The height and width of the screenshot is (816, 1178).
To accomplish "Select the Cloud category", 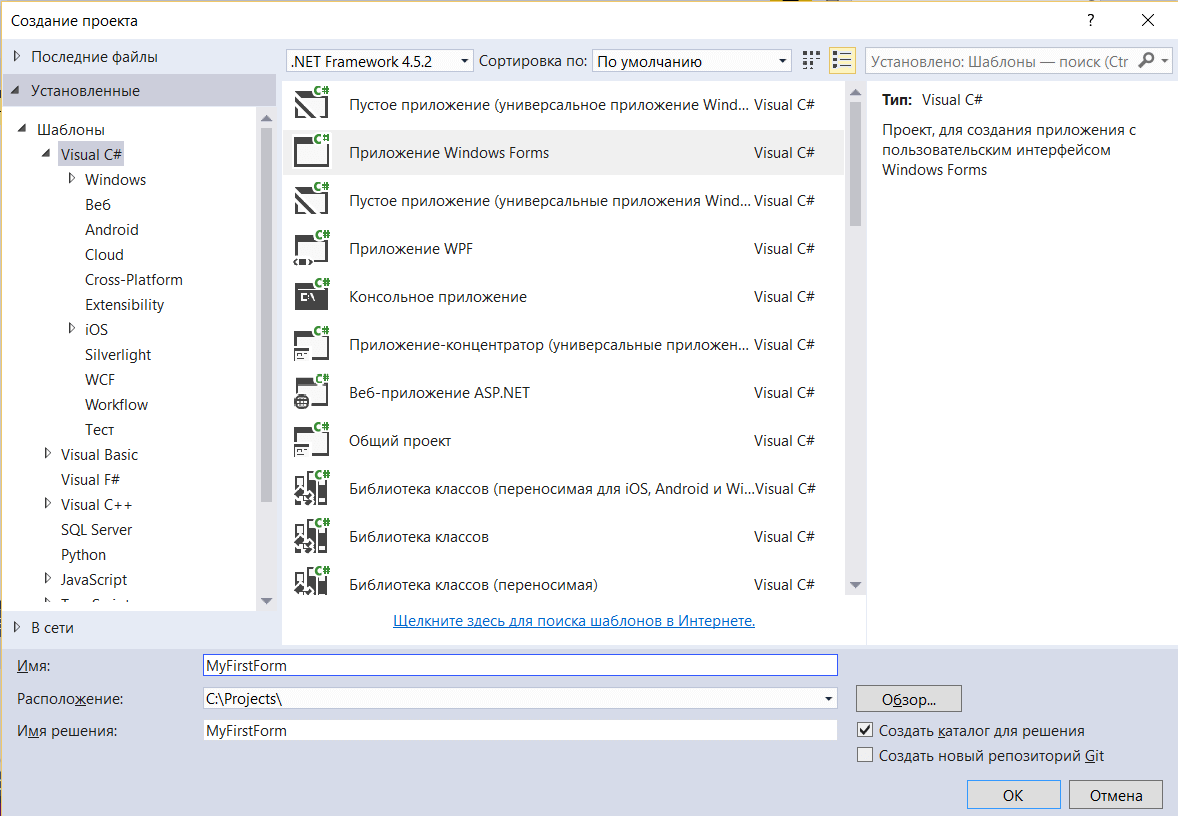I will coord(104,254).
